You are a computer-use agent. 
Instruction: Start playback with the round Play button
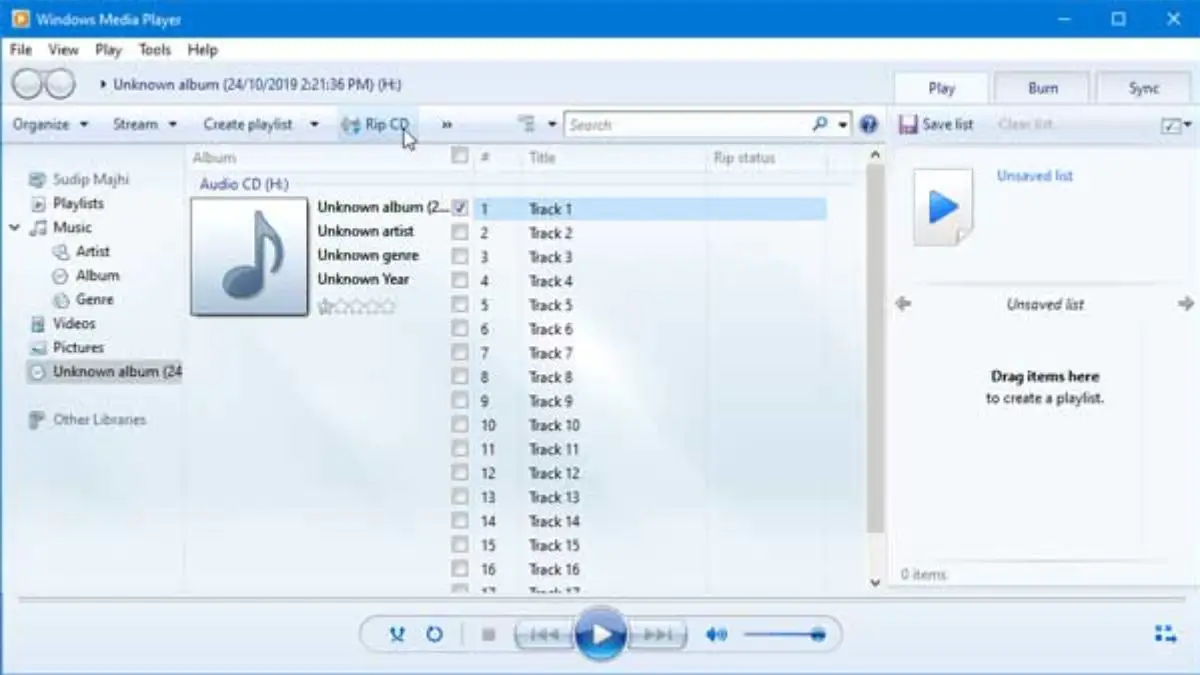(600, 634)
